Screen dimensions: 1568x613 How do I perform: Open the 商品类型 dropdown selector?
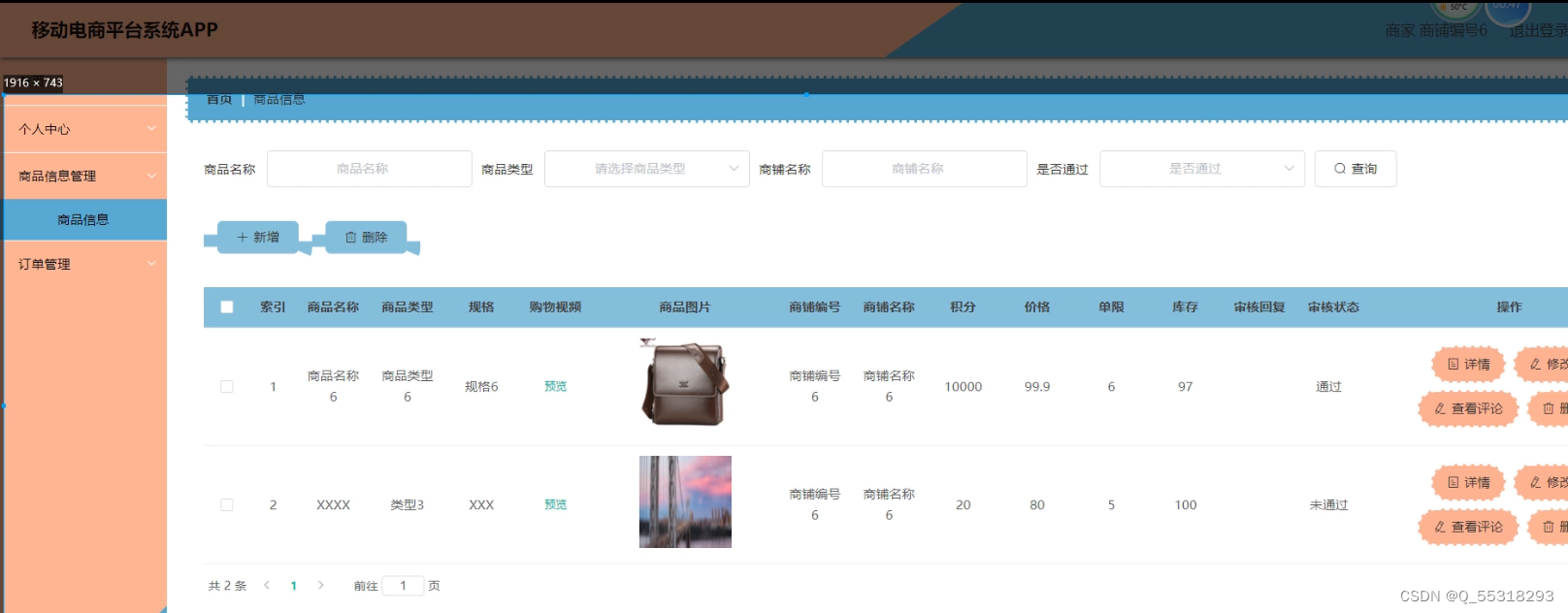[647, 169]
